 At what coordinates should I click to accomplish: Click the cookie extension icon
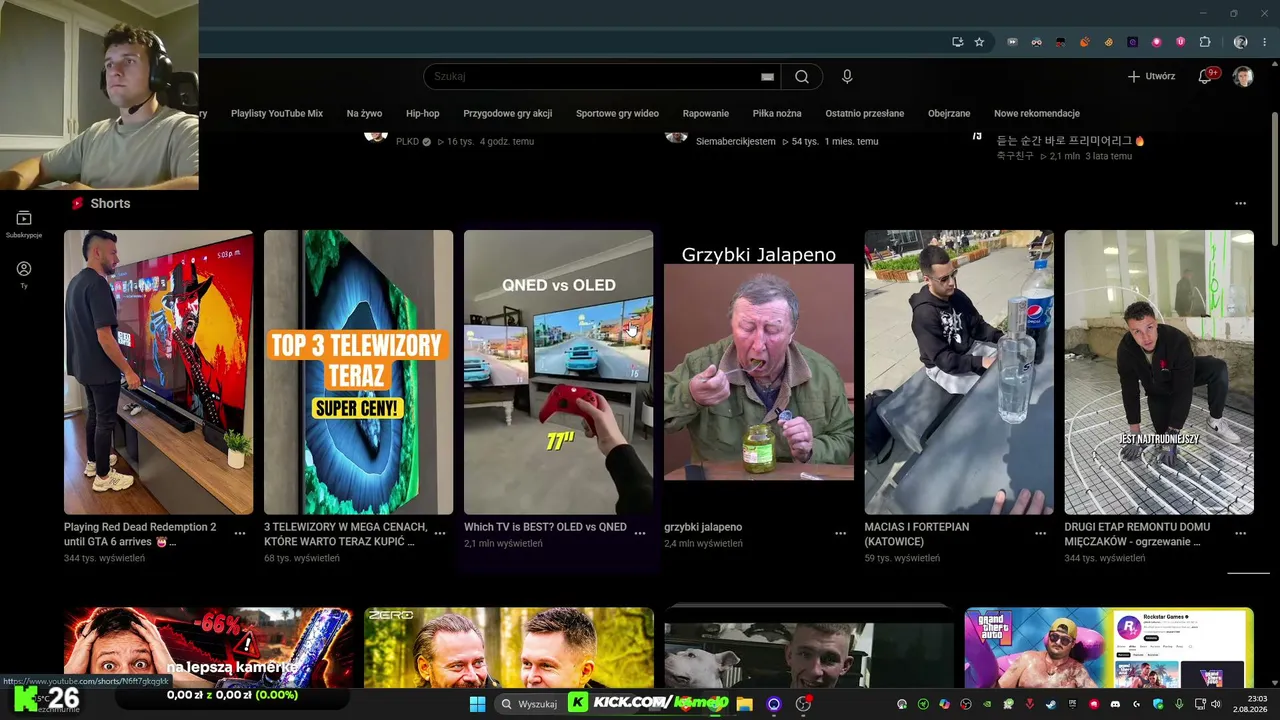point(1108,42)
